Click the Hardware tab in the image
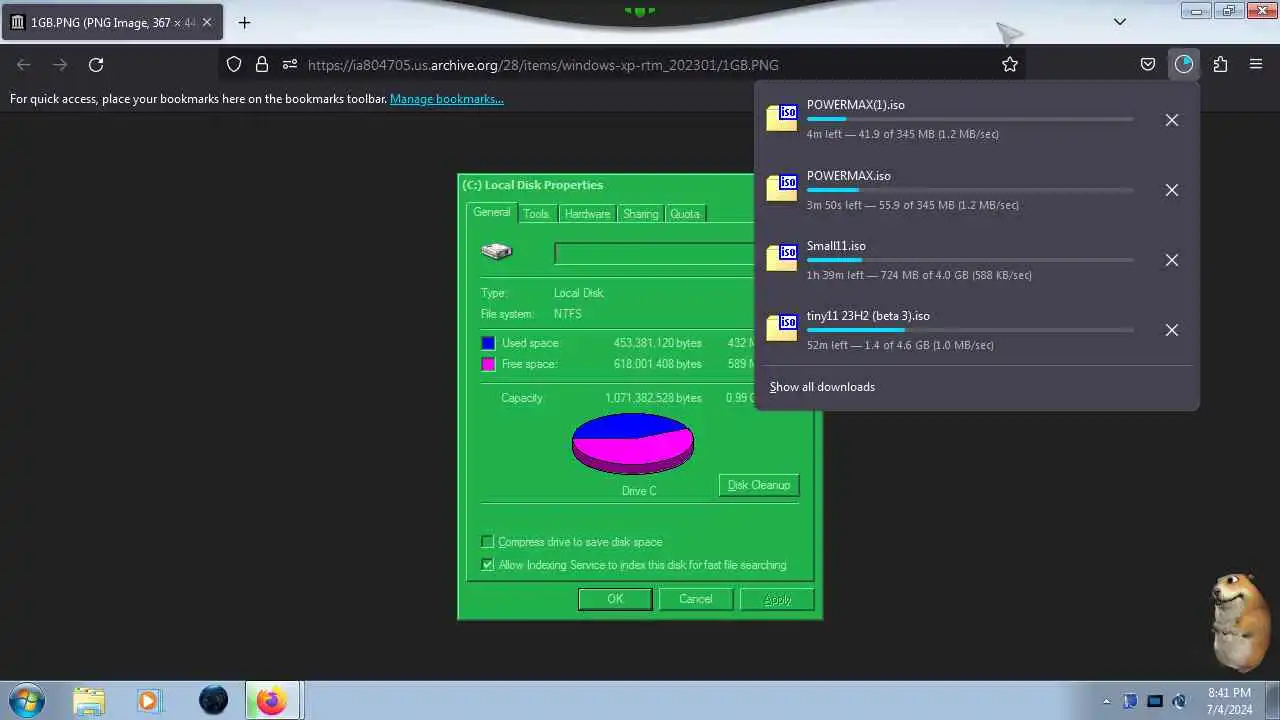1280x720 pixels. click(587, 214)
